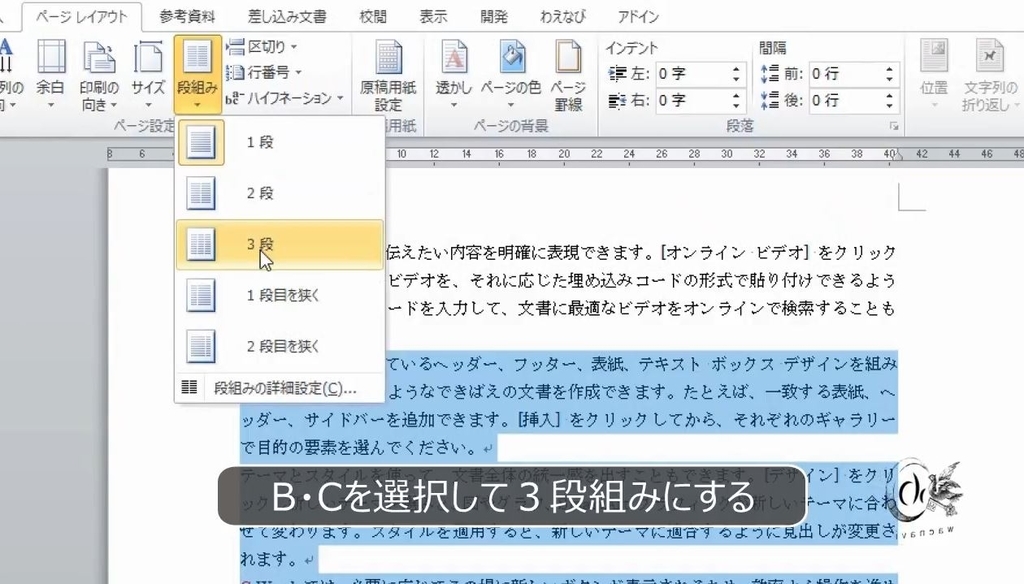Increase spacing 前 with up arrow

pyautogui.click(x=889, y=69)
